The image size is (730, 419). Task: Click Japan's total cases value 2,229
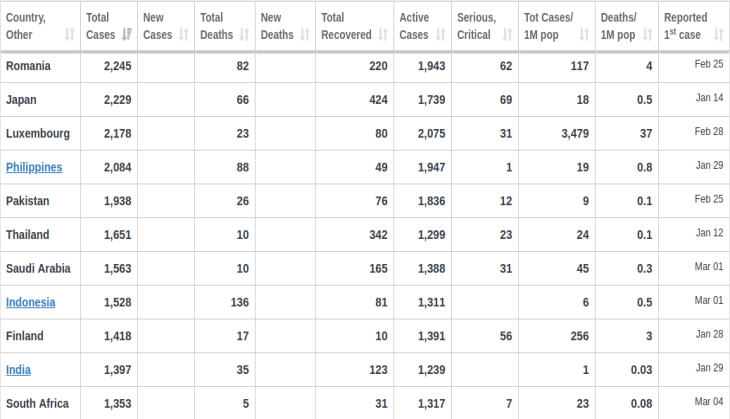(116, 99)
